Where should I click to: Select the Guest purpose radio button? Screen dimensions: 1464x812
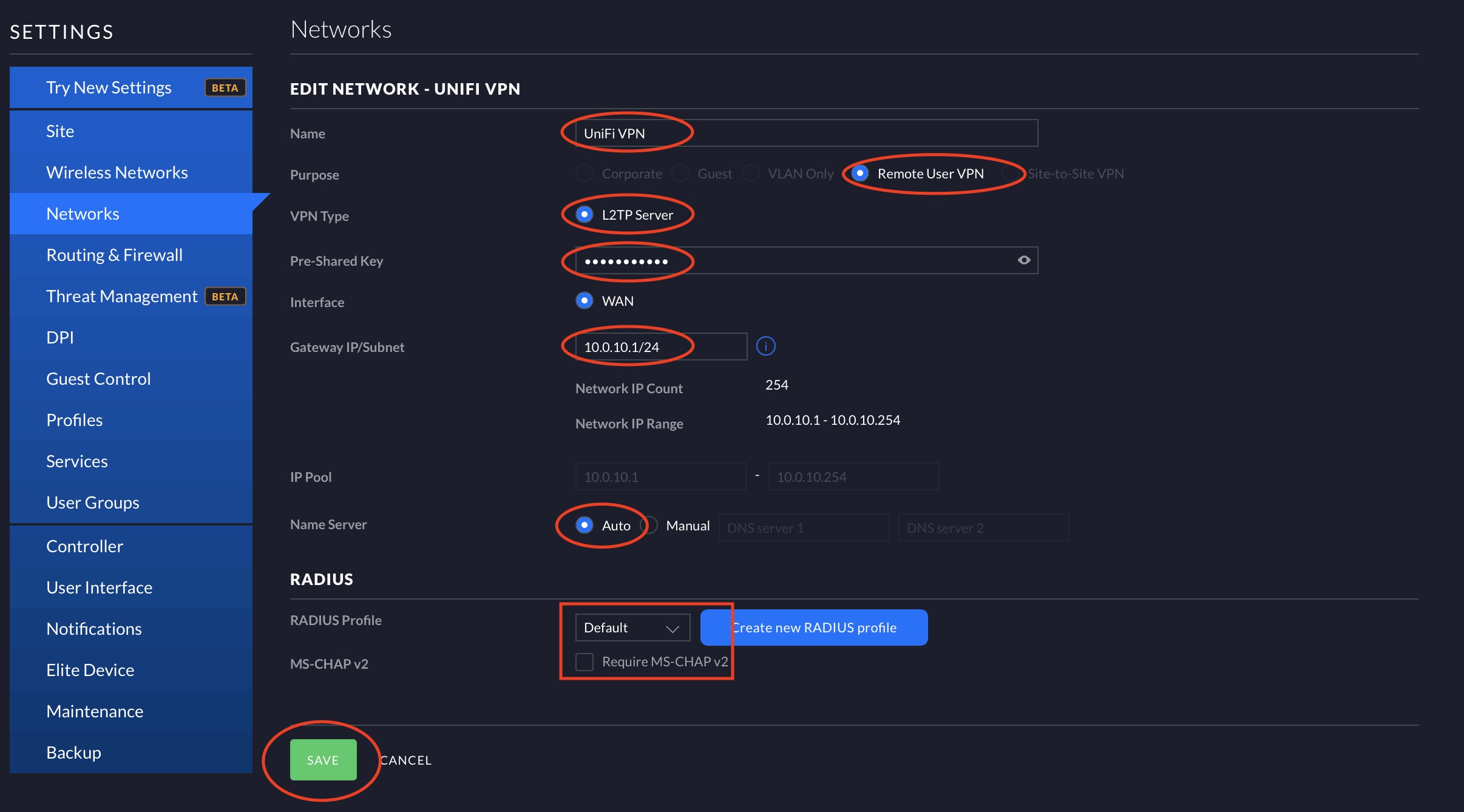tap(680, 174)
